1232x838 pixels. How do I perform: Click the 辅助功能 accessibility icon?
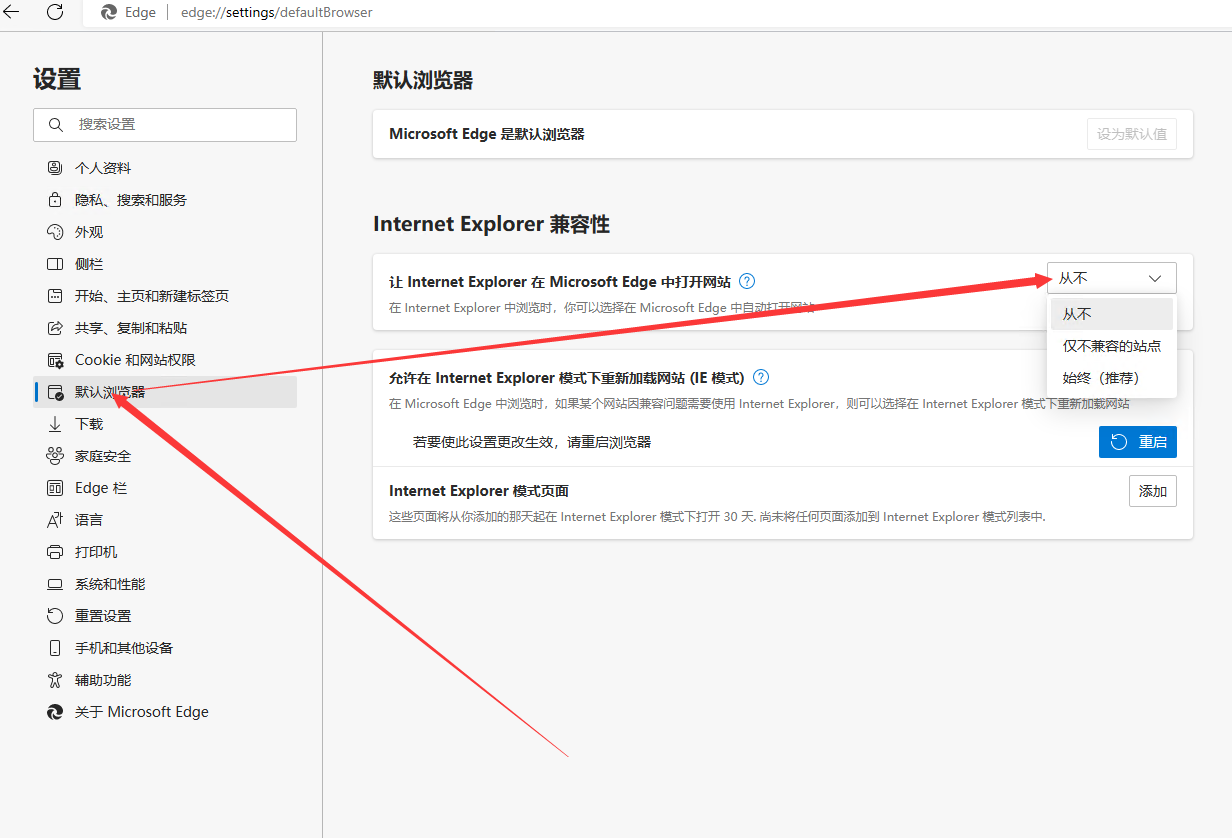point(55,680)
